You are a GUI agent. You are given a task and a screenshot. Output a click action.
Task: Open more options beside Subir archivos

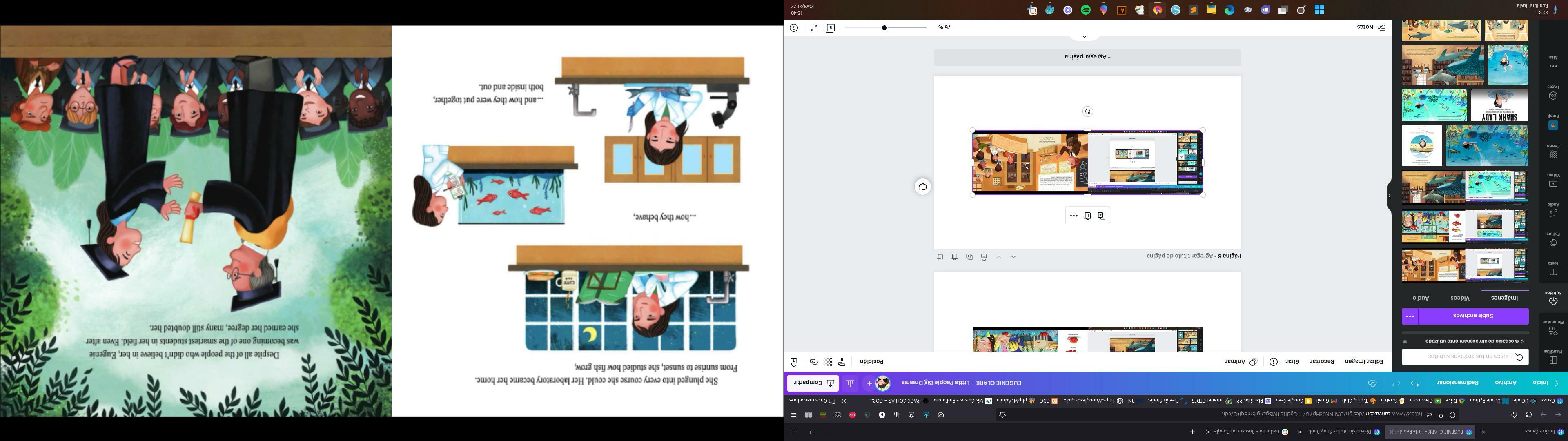tap(1410, 317)
